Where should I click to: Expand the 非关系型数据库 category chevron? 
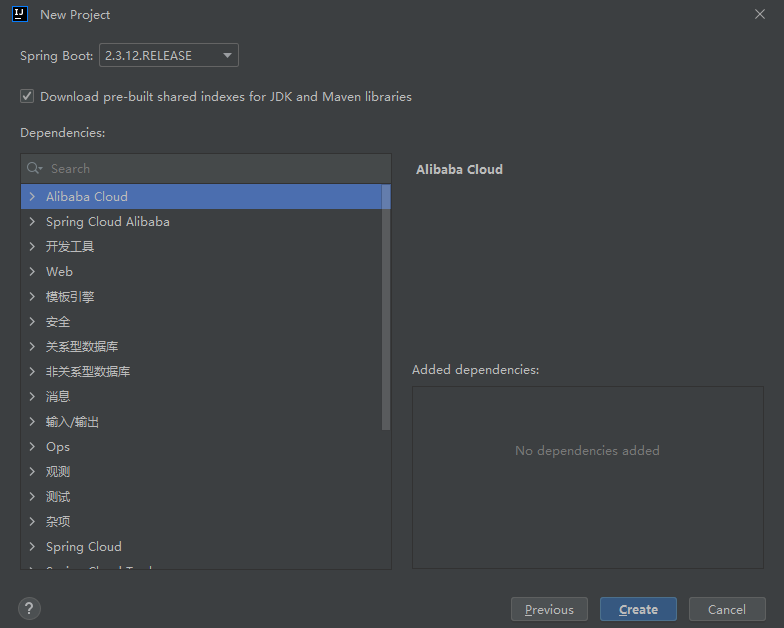pyautogui.click(x=32, y=372)
